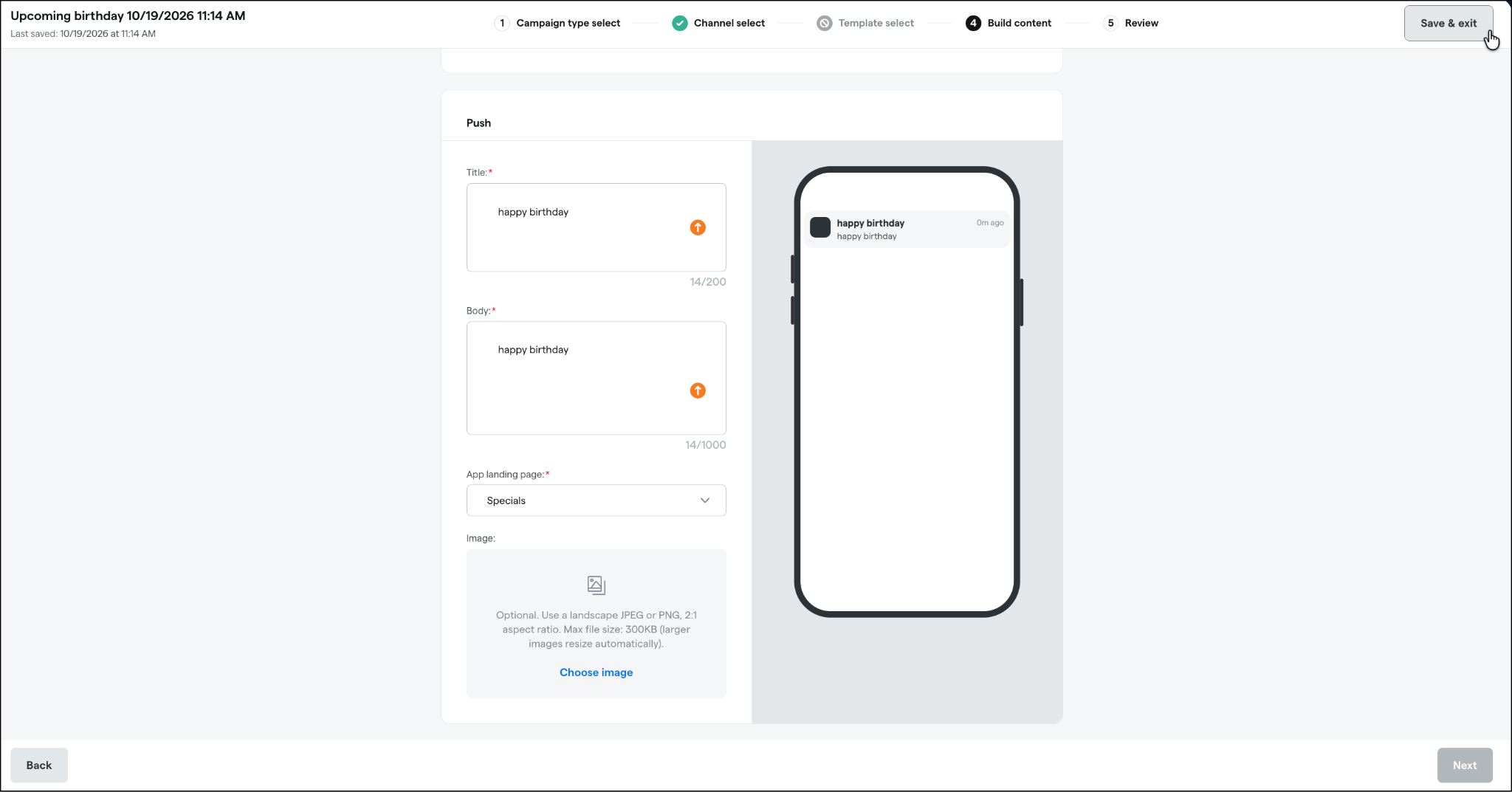
Task: Go to the Channel select step
Action: [x=718, y=23]
